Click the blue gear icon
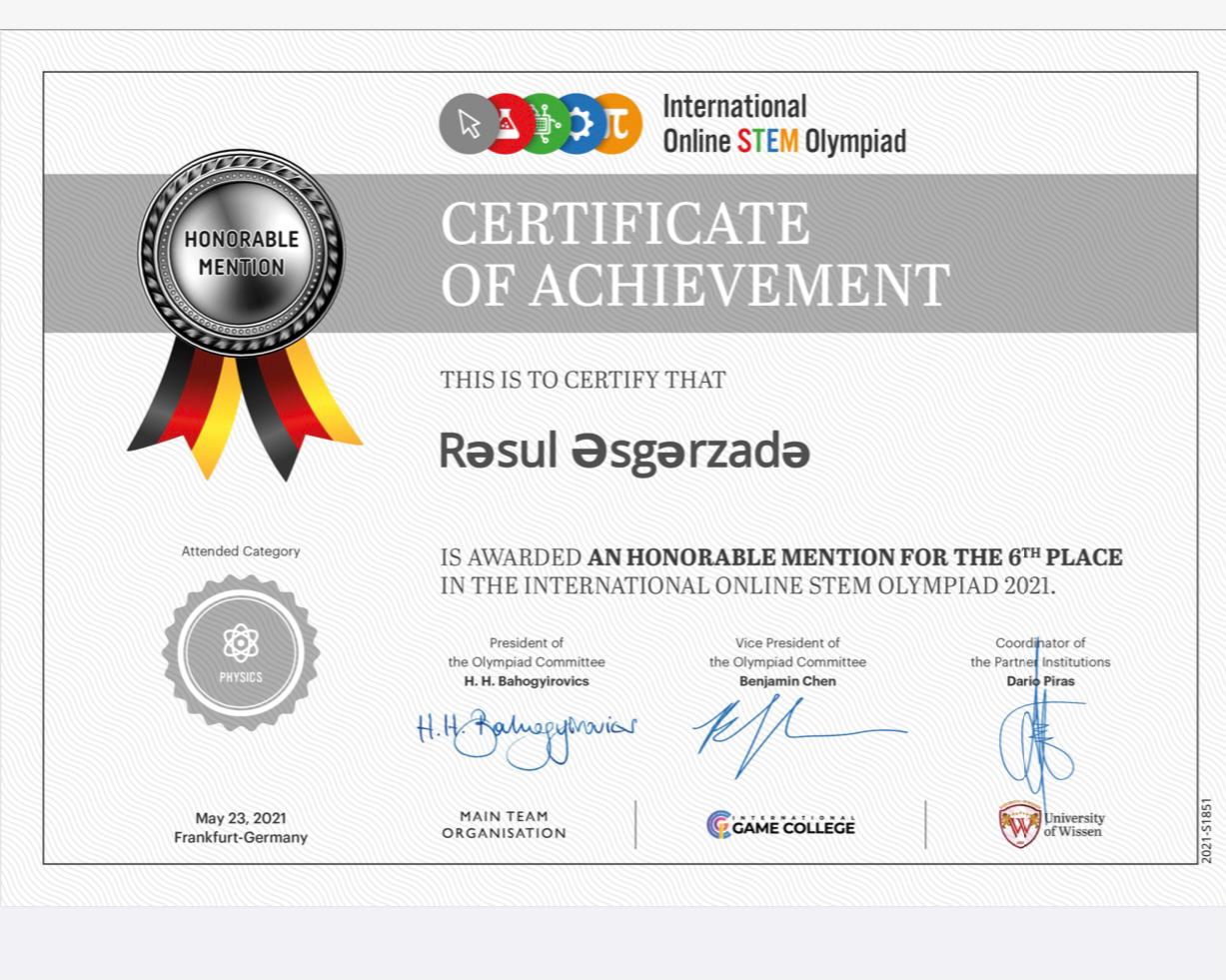Viewport: 1226px width, 980px height. click(x=581, y=124)
